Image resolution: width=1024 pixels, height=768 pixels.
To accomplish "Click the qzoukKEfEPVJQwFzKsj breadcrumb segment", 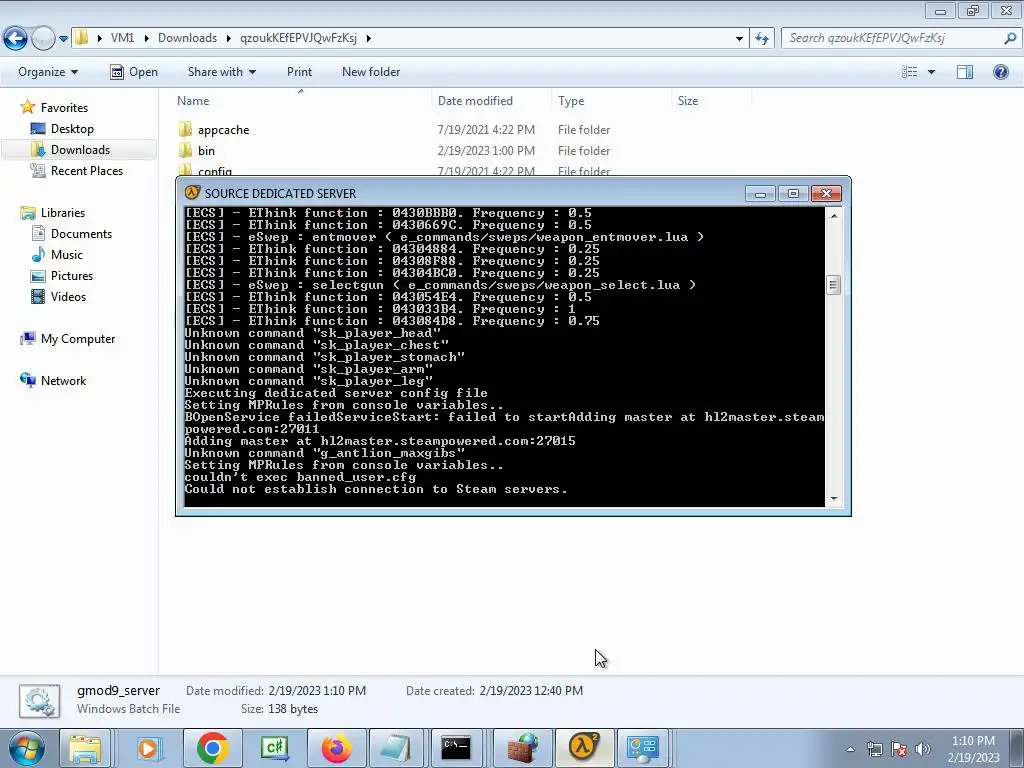I will coord(298,38).
